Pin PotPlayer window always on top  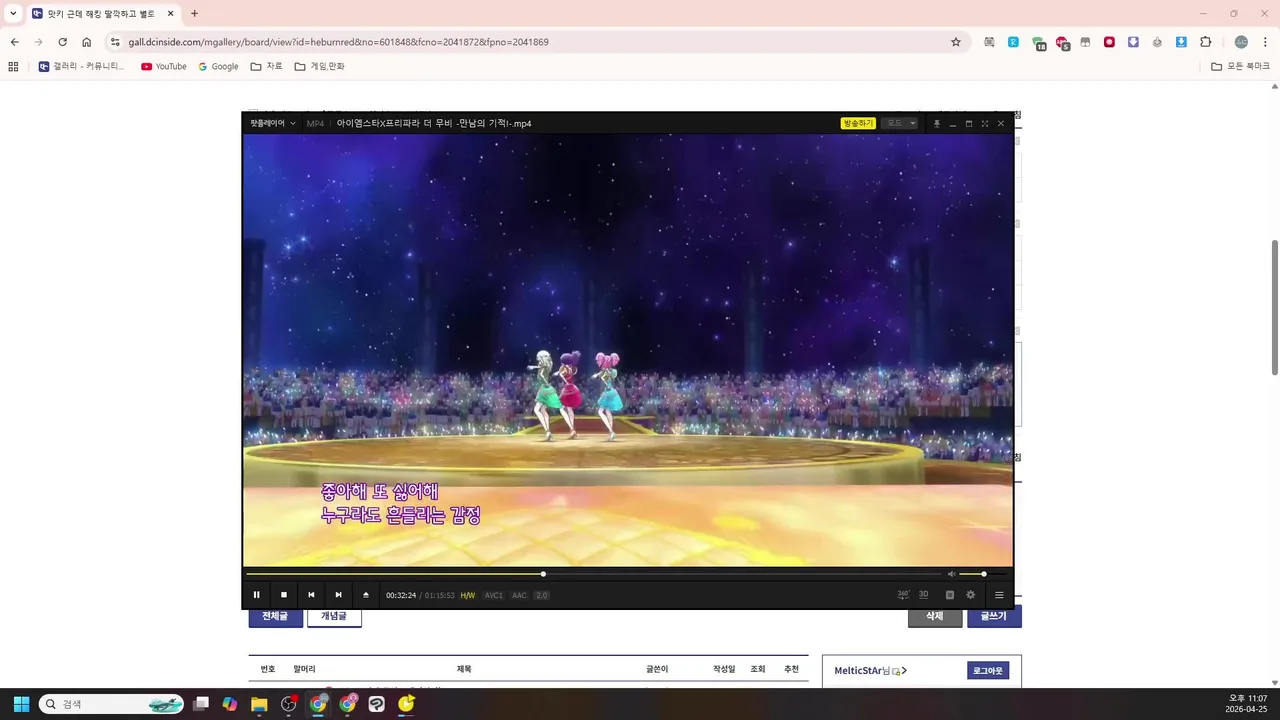pyautogui.click(x=937, y=123)
